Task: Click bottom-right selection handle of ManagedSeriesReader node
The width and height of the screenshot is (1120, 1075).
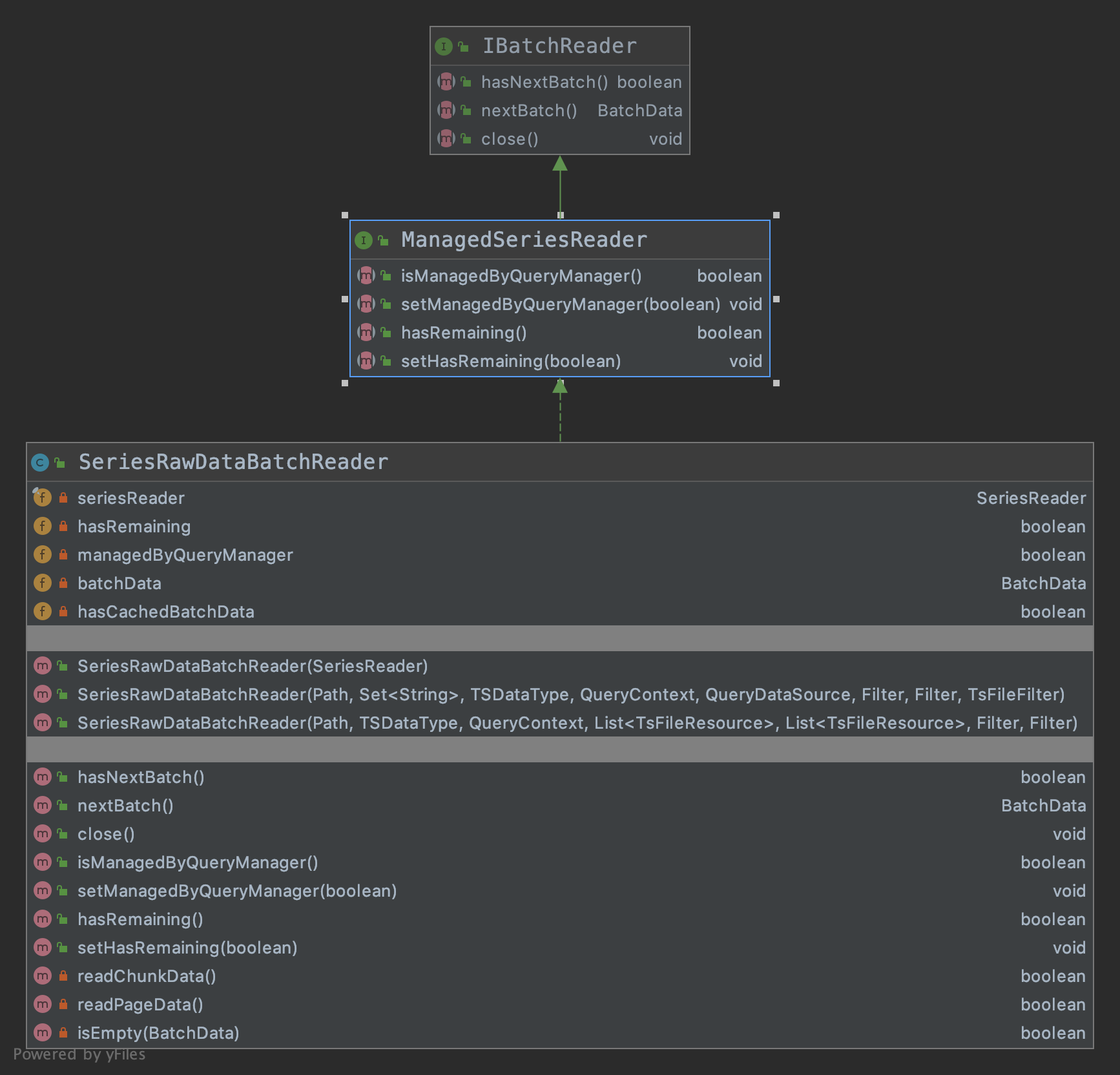Action: [776, 383]
